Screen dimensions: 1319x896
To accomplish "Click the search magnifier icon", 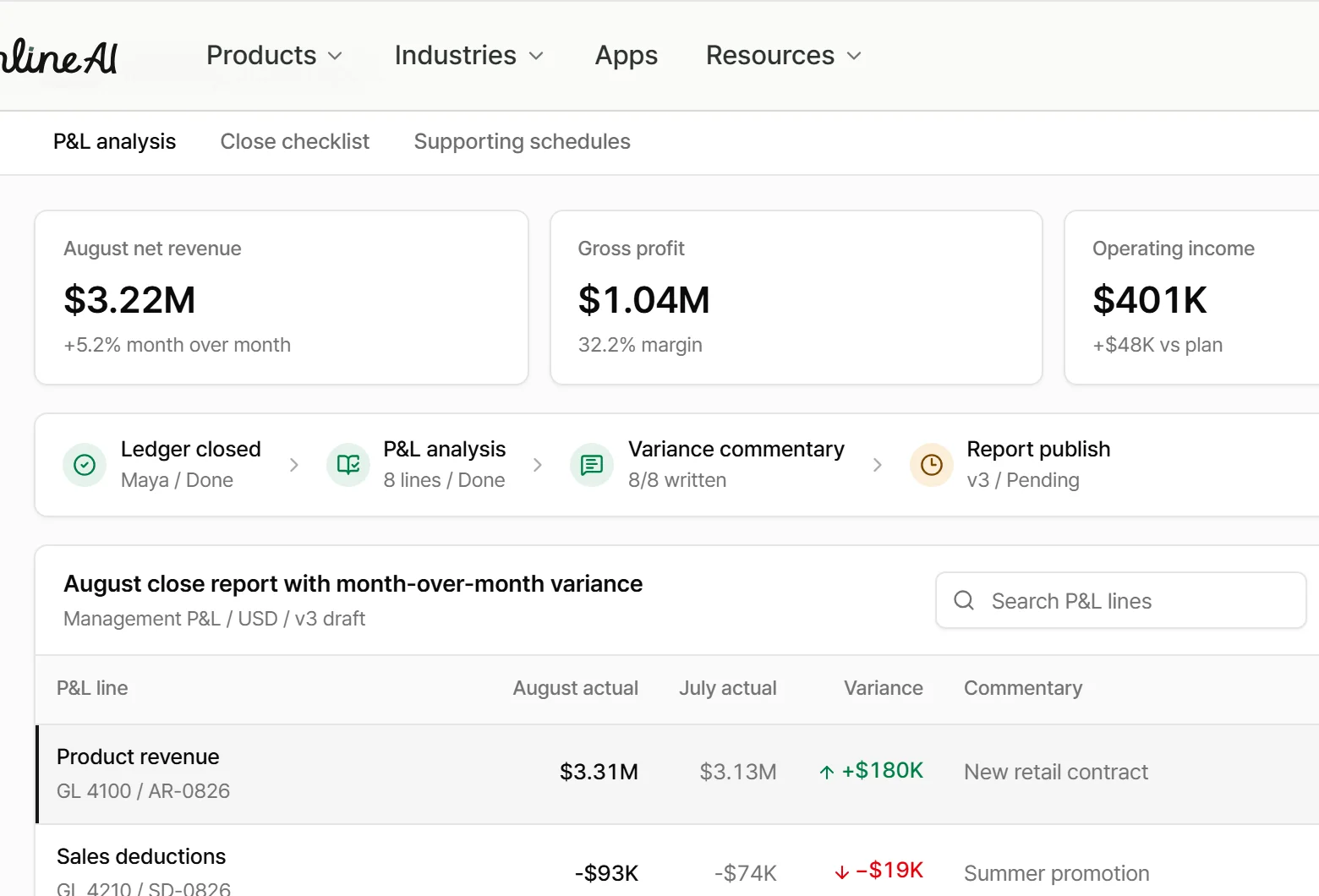I will coord(964,600).
